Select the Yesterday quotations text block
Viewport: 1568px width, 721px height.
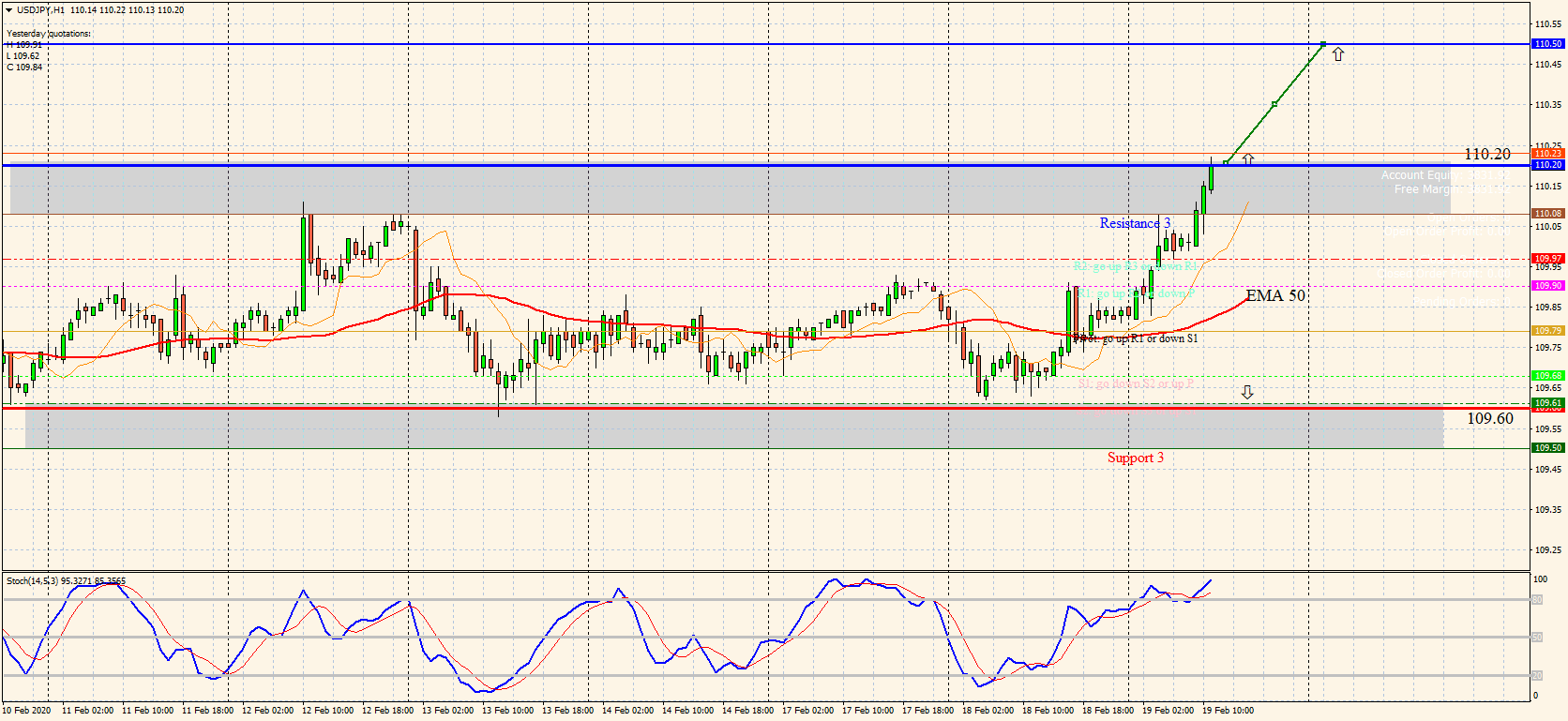click(49, 34)
